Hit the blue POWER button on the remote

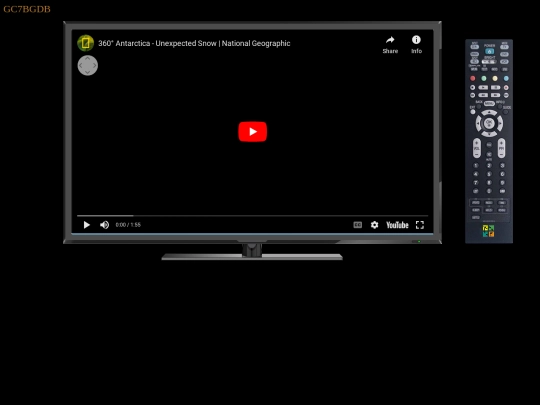489,51
